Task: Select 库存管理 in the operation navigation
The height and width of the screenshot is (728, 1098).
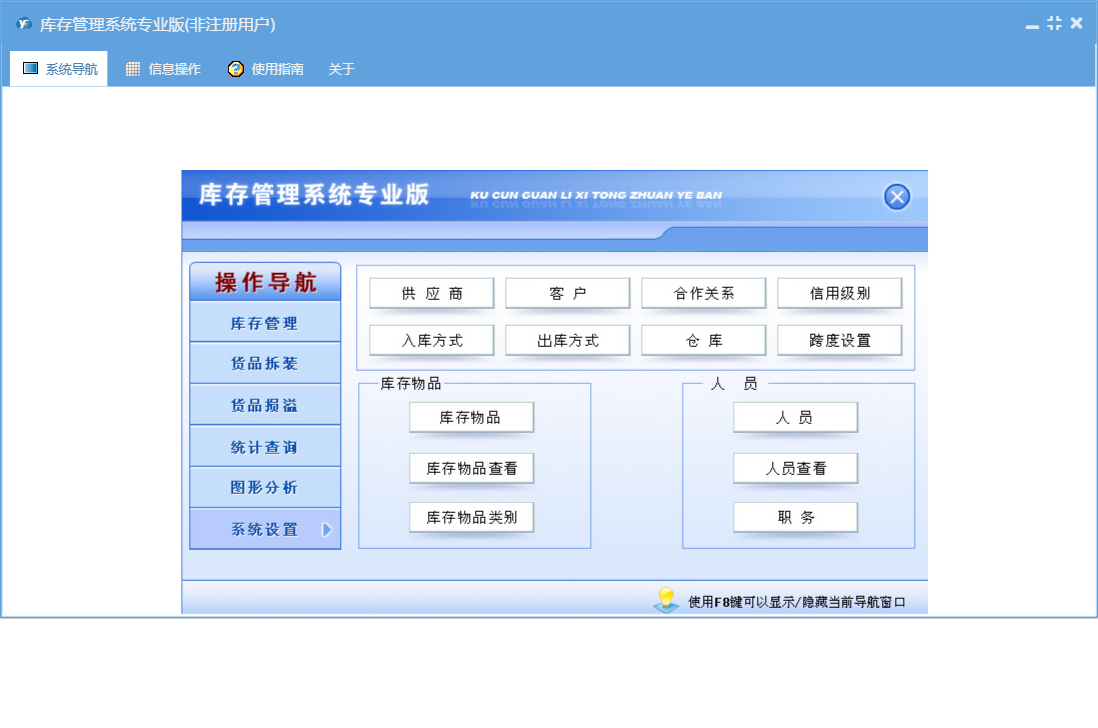Action: pyautogui.click(x=265, y=323)
